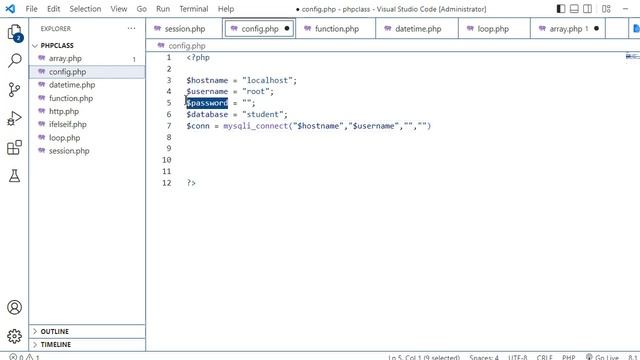The height and width of the screenshot is (360, 640).
Task: Open the Source Control view
Action: 14,90
